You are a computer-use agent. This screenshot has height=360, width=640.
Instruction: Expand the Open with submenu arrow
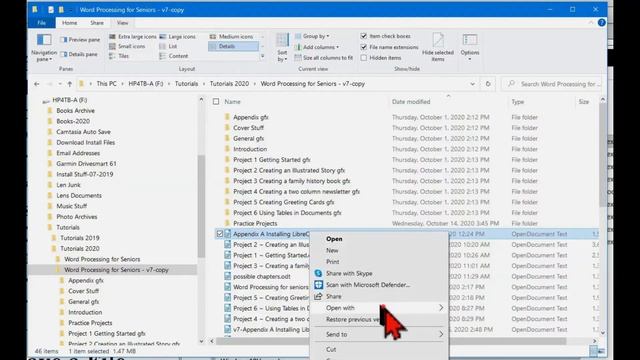coord(441,308)
